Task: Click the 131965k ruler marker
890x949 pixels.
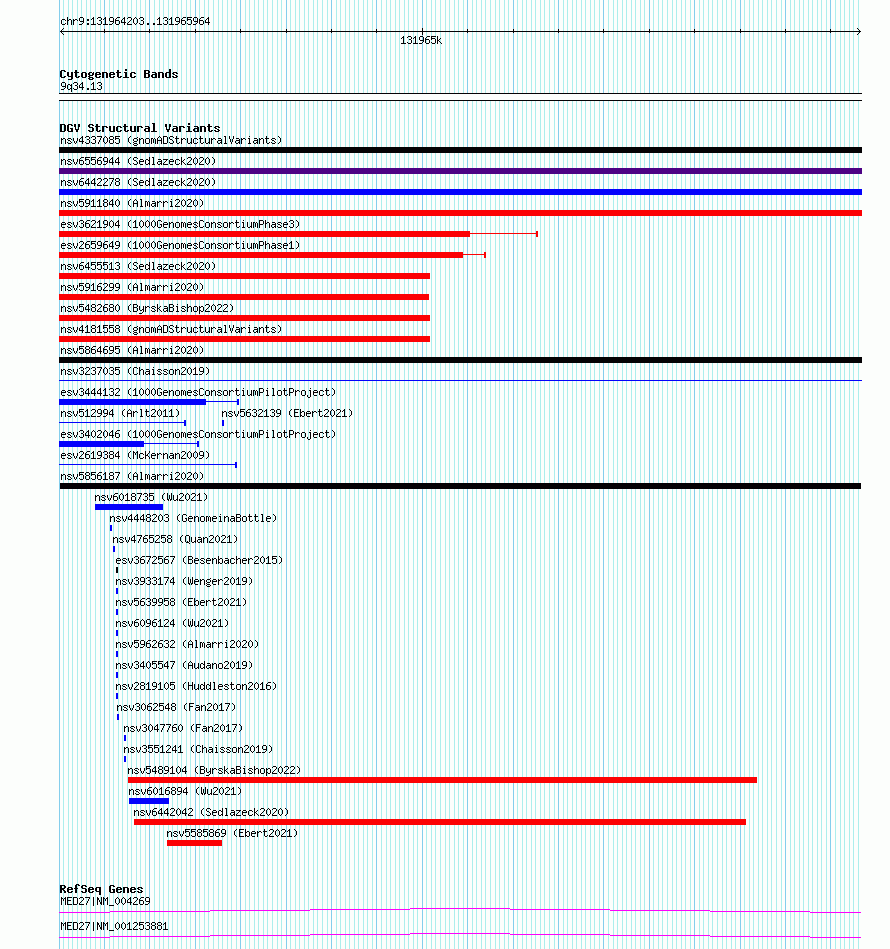Action: coord(421,41)
